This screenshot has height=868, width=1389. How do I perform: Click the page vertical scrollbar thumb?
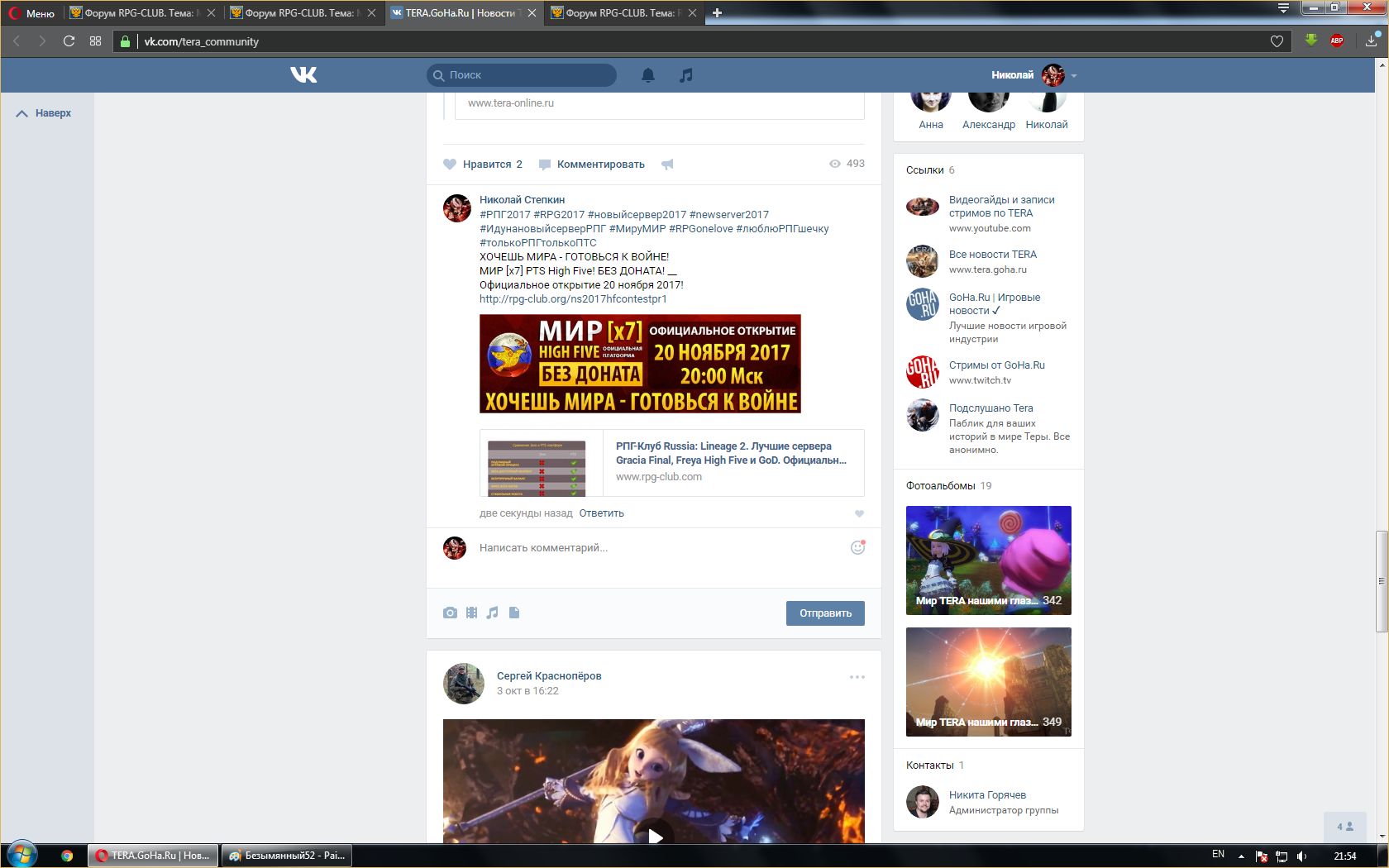(x=1382, y=582)
